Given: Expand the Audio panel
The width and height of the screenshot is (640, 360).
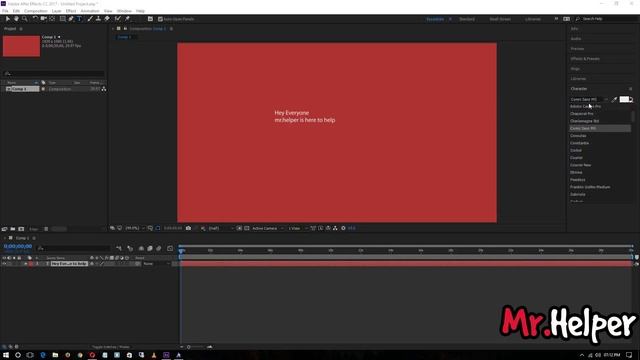Looking at the screenshot, I should coord(576,39).
